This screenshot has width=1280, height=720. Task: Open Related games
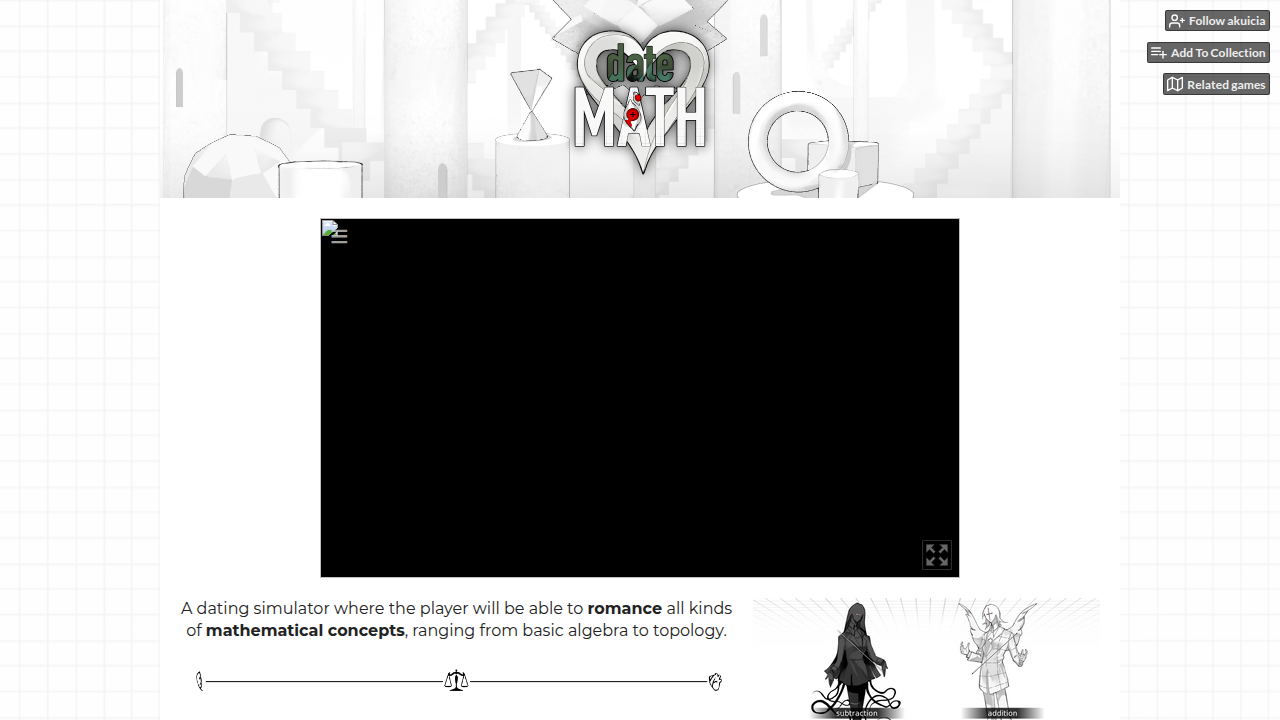pyautogui.click(x=1216, y=85)
